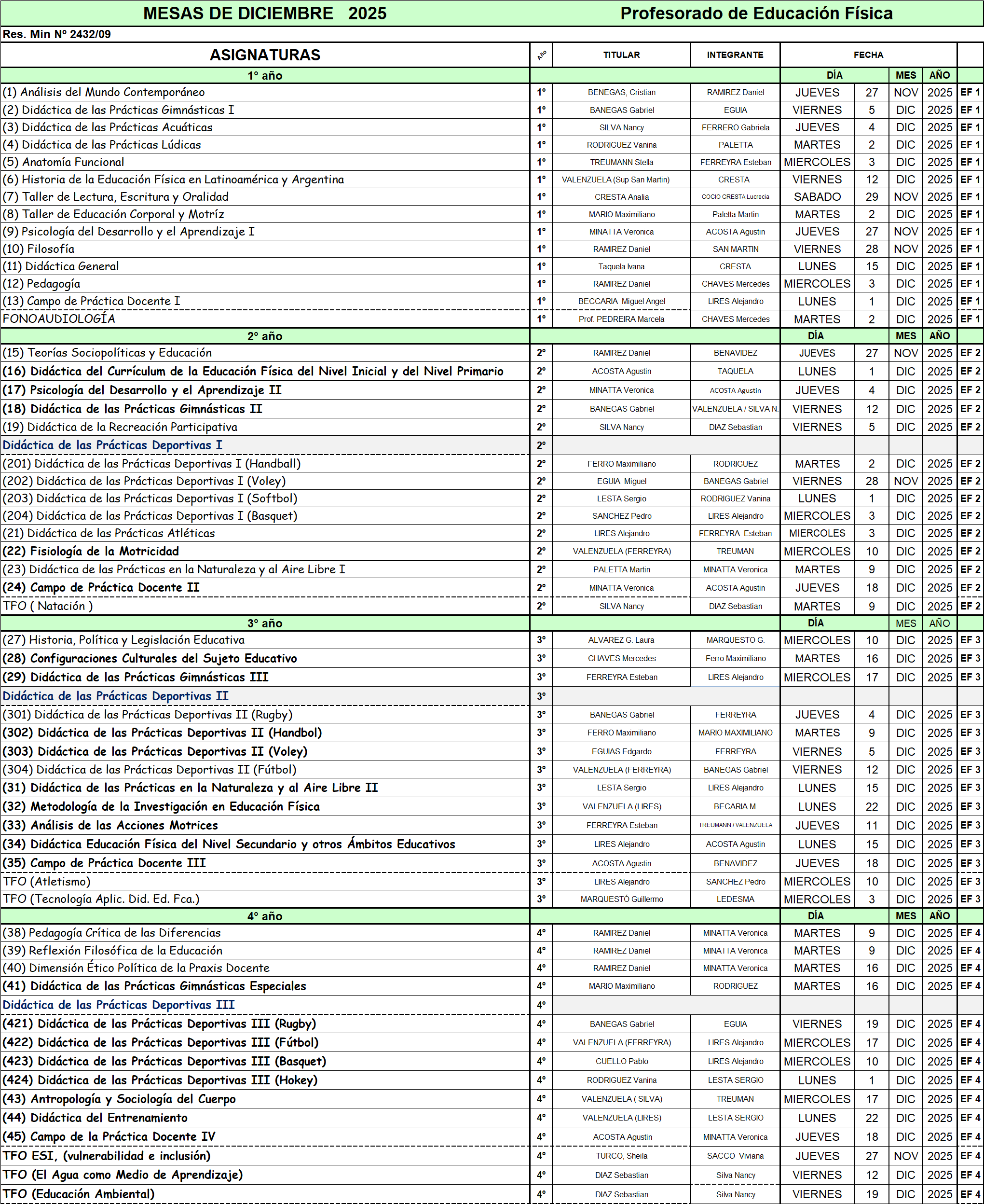Click the INTEGRANTE column header
This screenshot has height=1204, width=984.
[x=735, y=55]
